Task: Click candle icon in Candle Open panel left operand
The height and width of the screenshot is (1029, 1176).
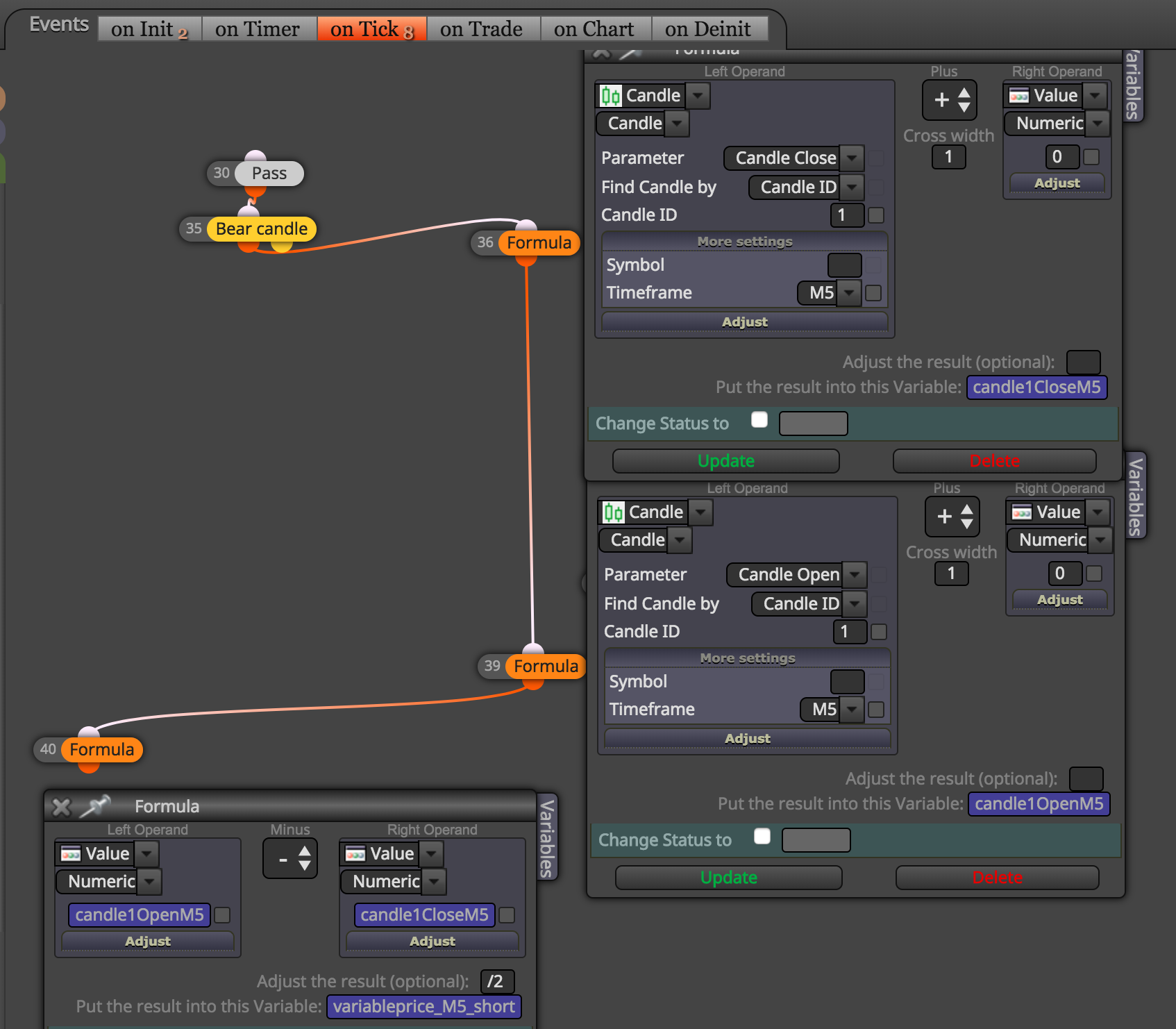Action: [x=614, y=512]
